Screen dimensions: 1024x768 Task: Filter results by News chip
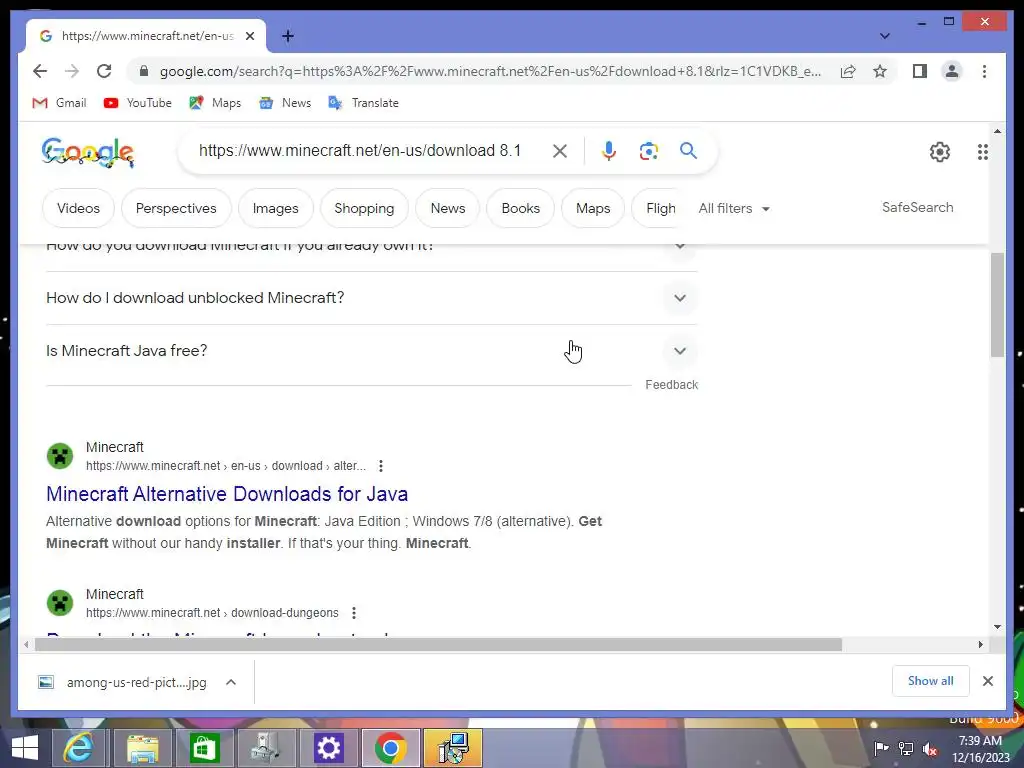click(448, 208)
